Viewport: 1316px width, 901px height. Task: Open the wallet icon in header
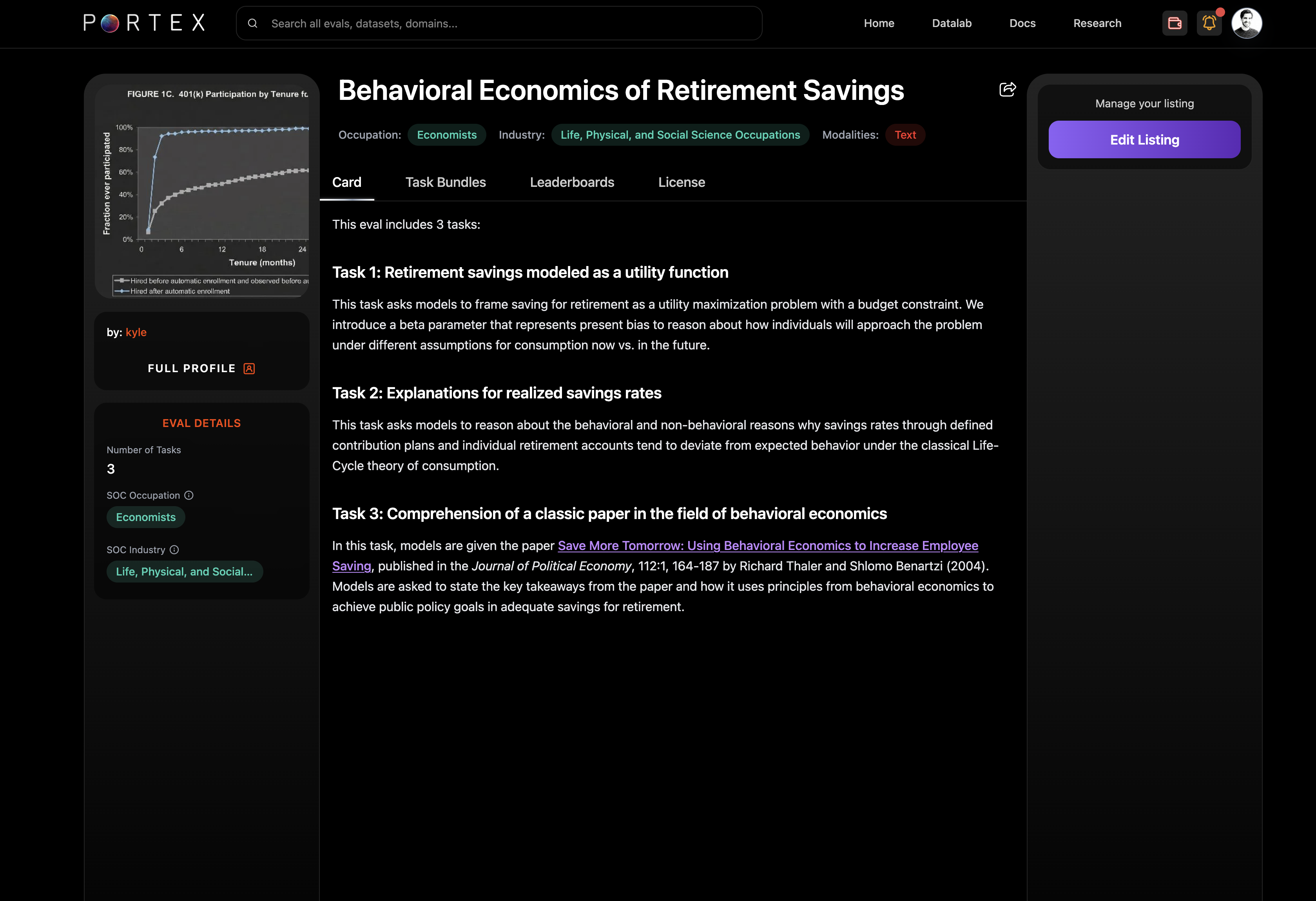click(x=1175, y=23)
